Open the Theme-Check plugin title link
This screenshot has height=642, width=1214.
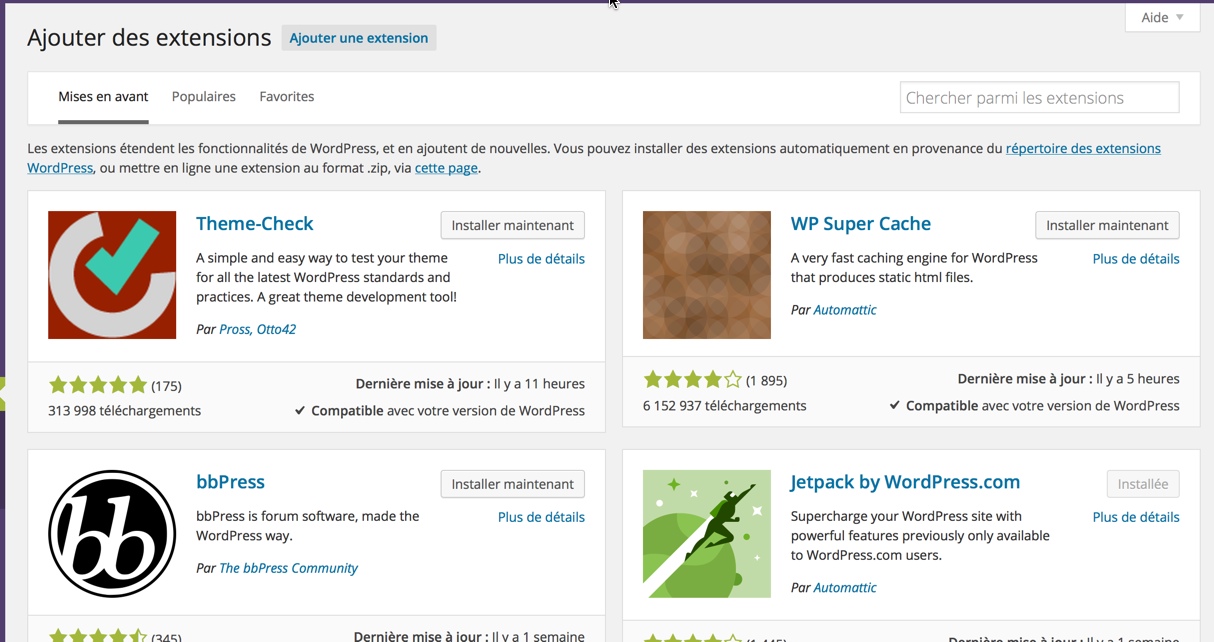click(255, 224)
